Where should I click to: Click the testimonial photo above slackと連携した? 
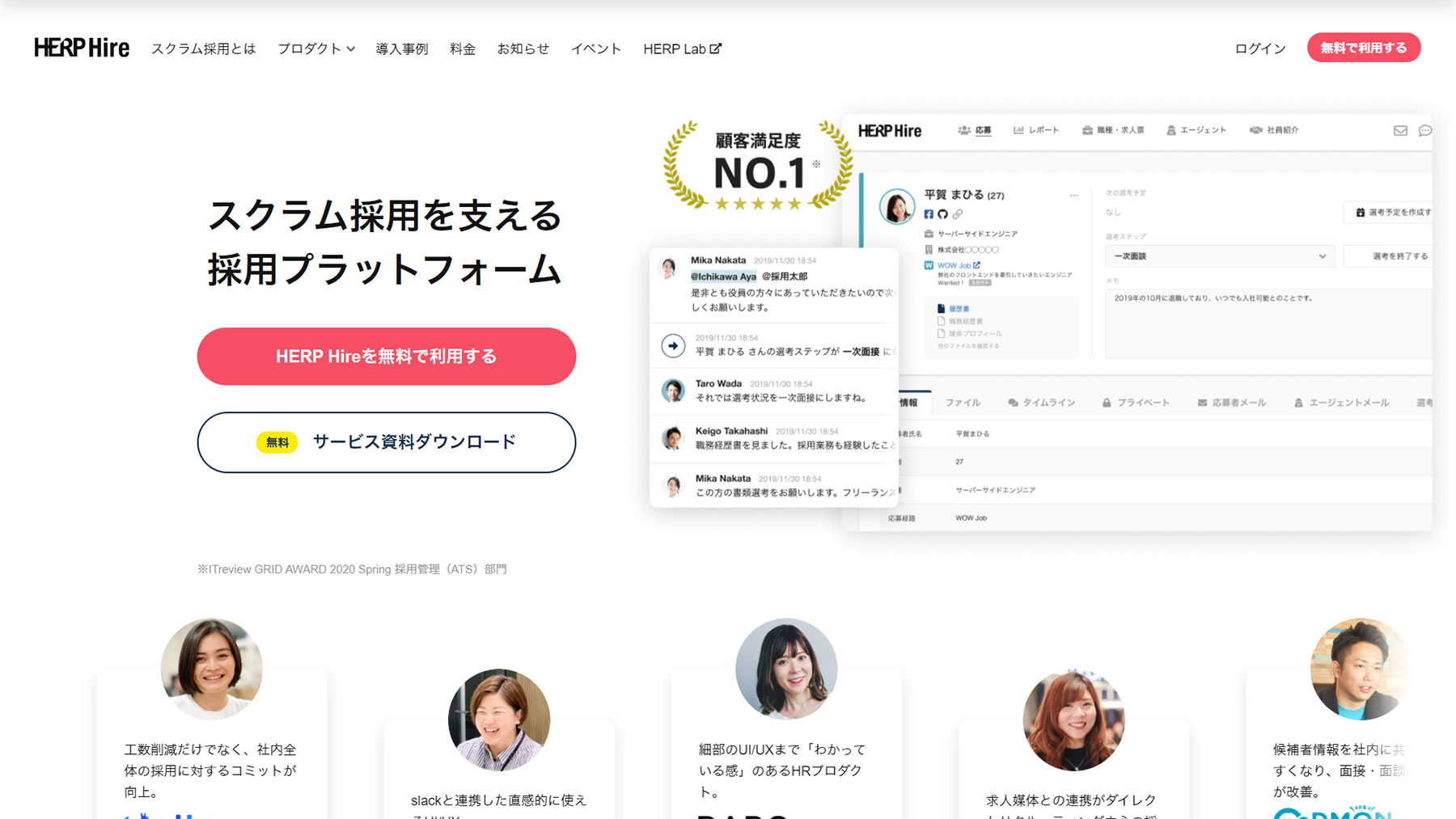[499, 720]
